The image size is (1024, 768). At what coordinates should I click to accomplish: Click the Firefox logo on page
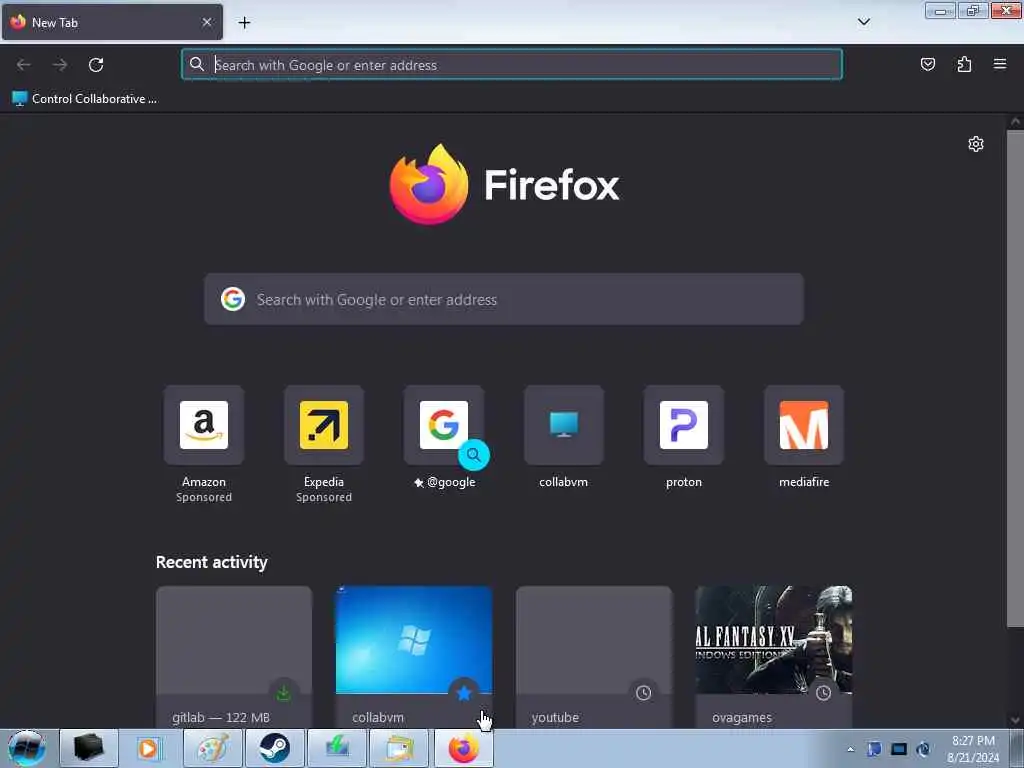(504, 185)
